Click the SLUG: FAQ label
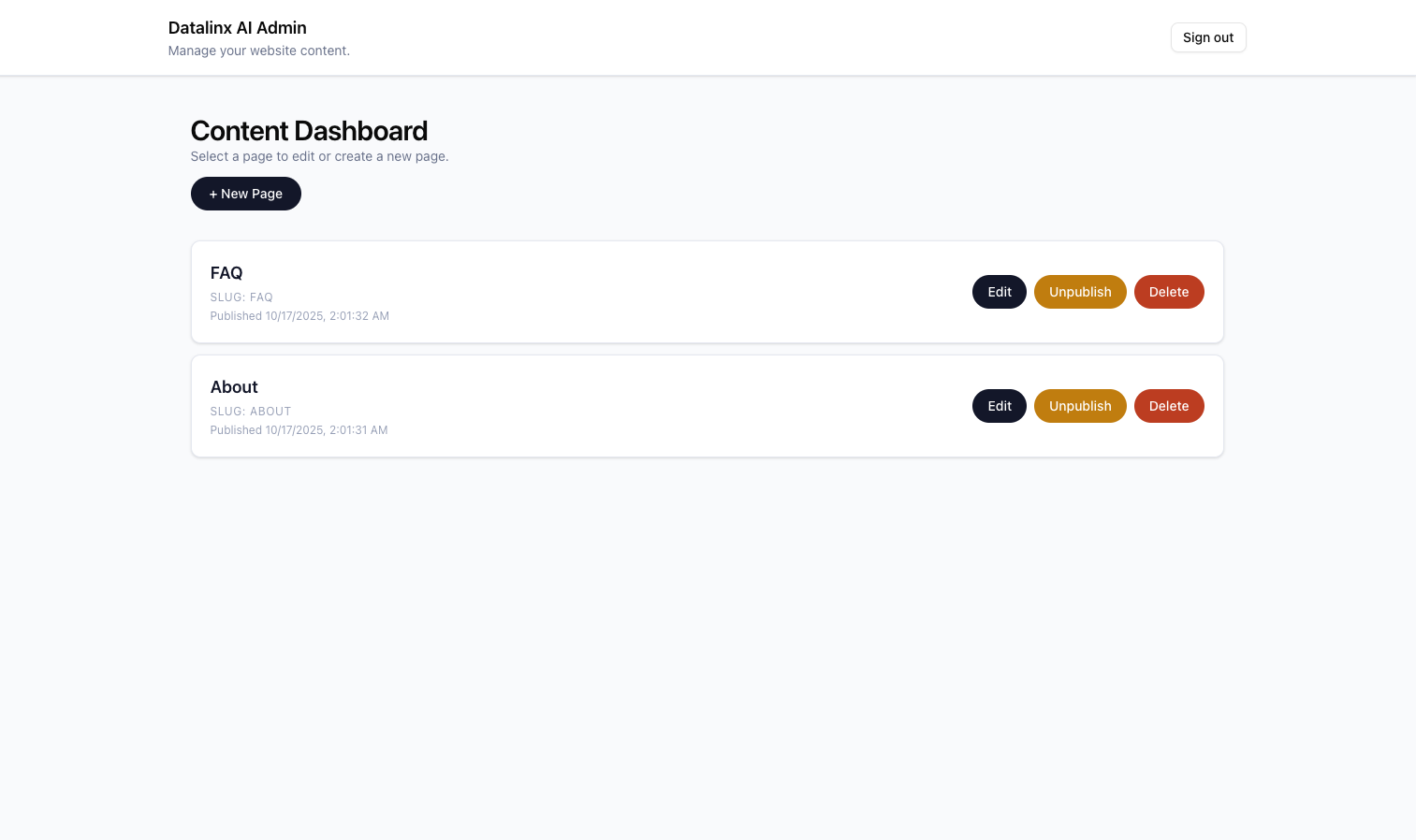 tap(241, 297)
